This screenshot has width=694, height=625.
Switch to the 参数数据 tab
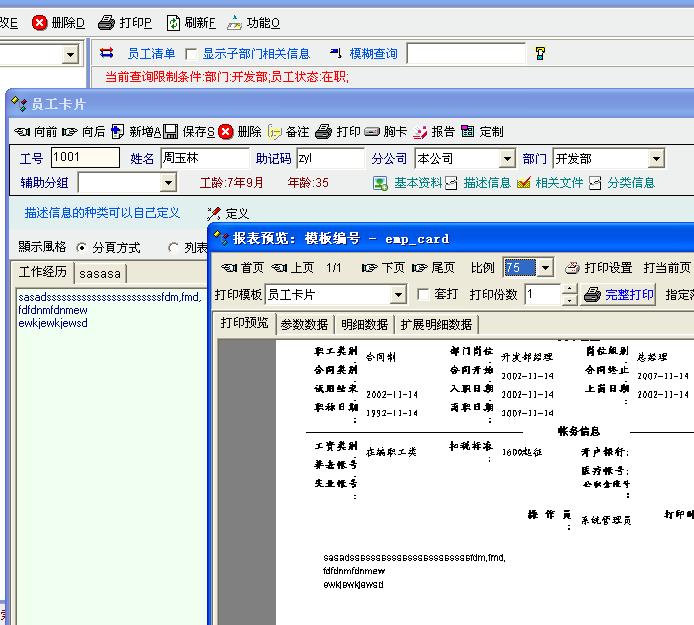[x=304, y=324]
